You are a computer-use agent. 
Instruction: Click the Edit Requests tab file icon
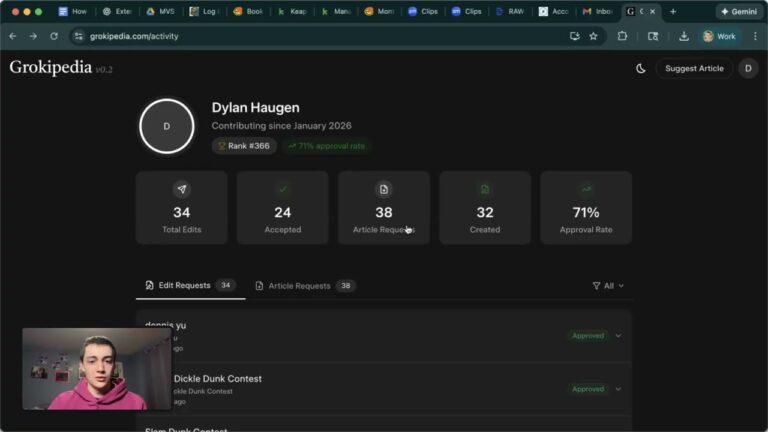149,285
